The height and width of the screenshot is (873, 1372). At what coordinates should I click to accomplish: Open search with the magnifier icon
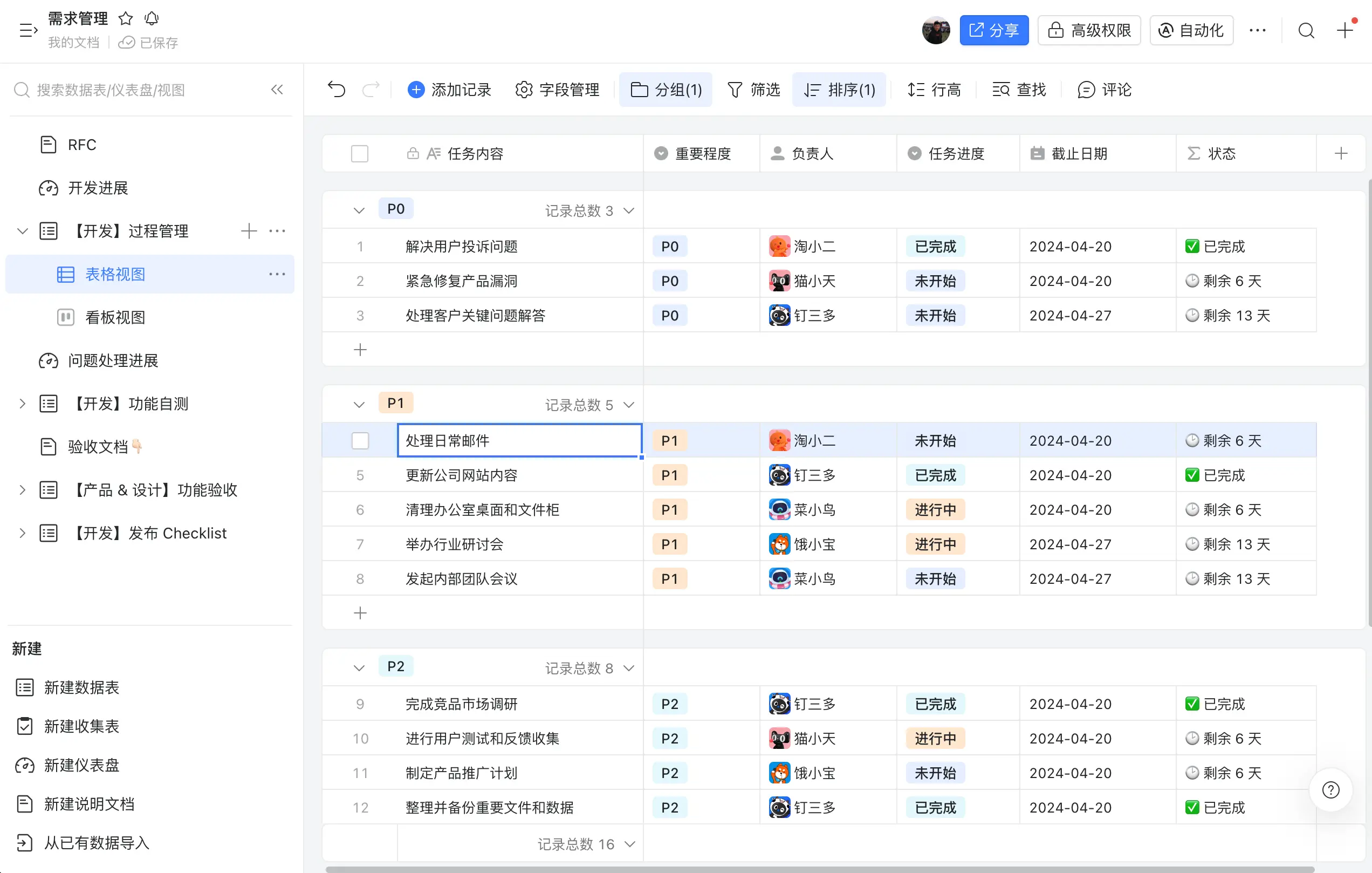click(1306, 30)
